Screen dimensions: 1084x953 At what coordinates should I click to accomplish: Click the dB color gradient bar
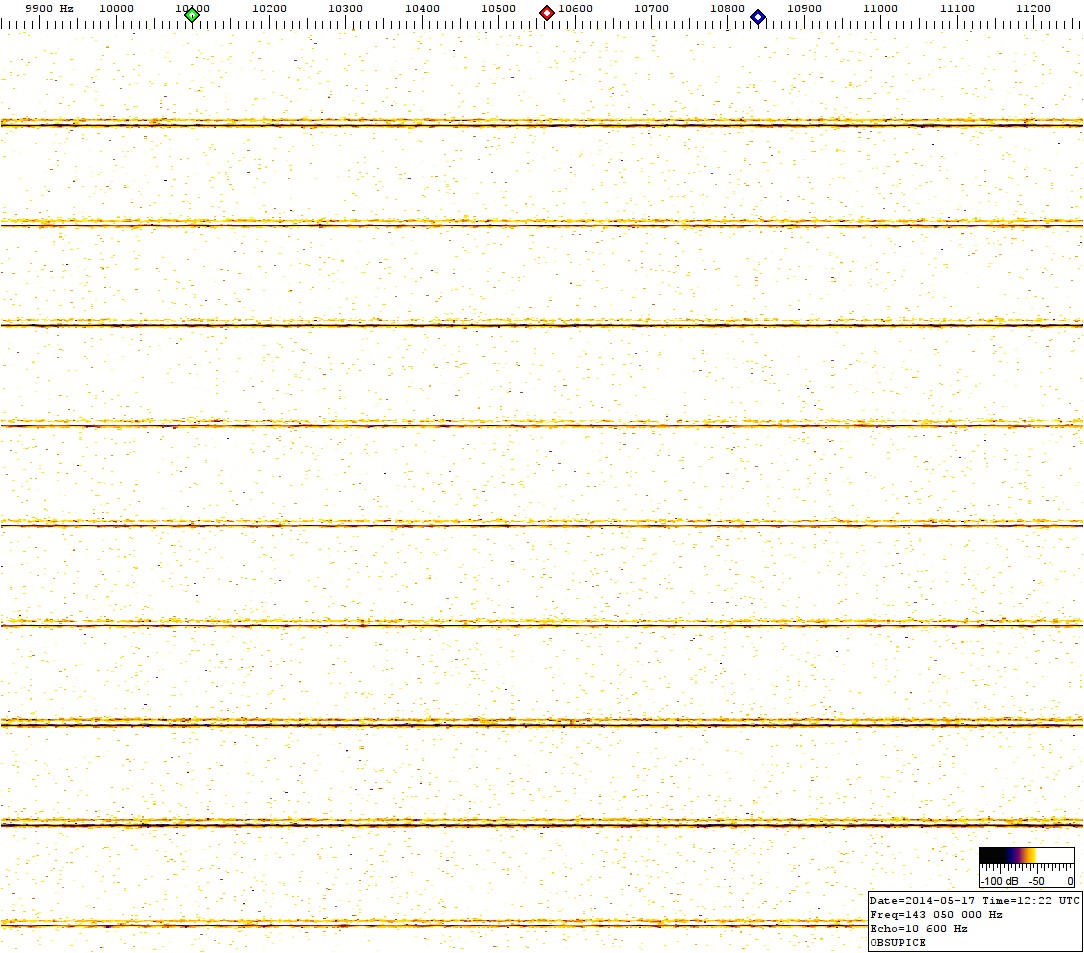[1026, 855]
